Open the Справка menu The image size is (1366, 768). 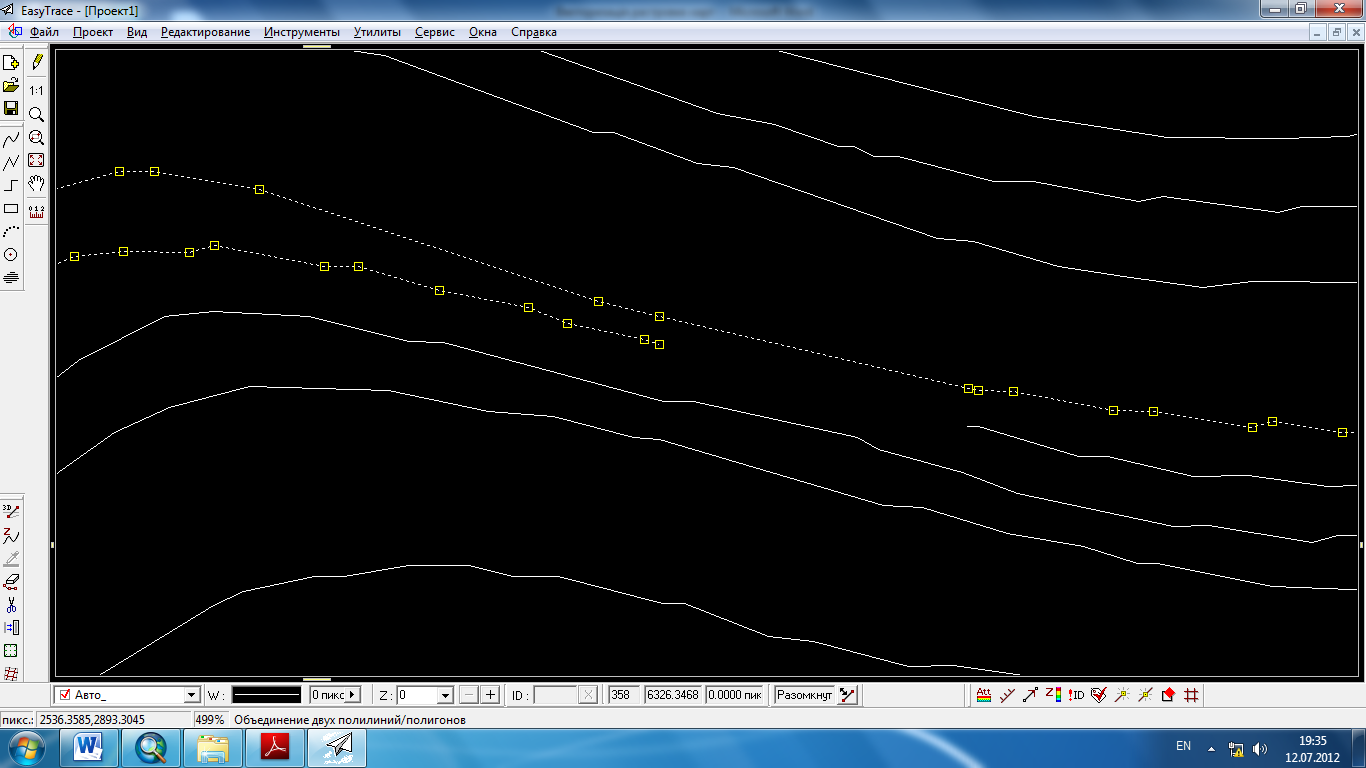click(x=534, y=32)
